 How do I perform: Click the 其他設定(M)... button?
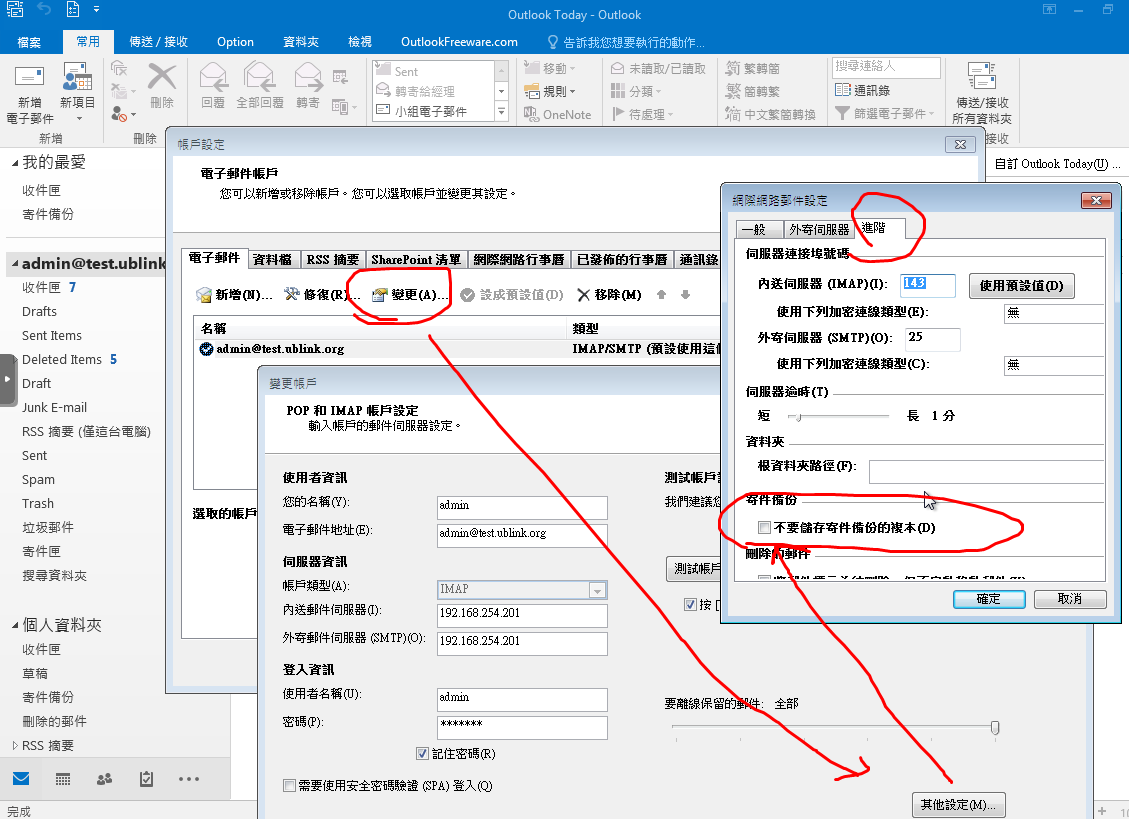click(958, 805)
